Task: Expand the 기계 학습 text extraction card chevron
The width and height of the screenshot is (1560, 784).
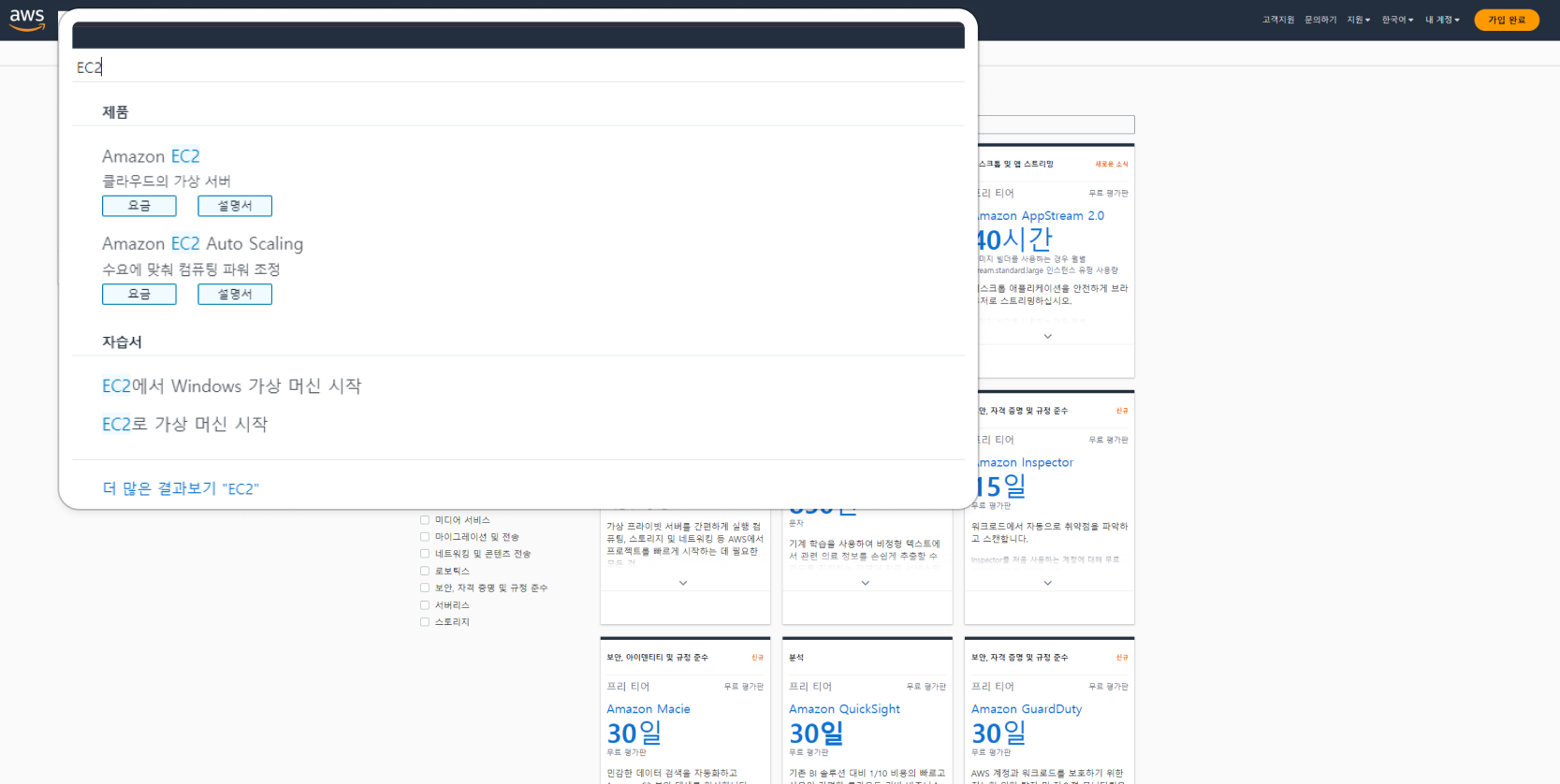Action: coord(866,583)
